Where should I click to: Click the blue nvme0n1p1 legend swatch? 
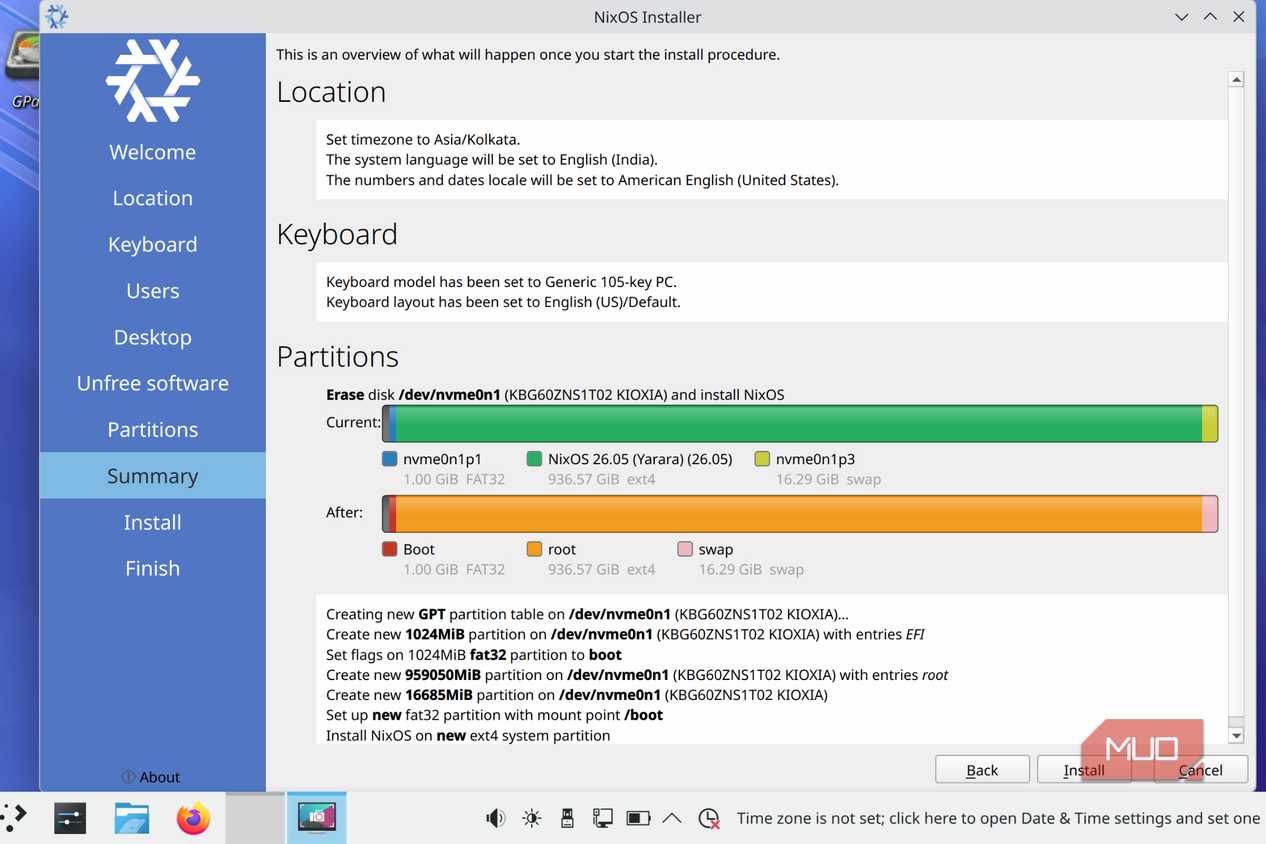point(390,459)
